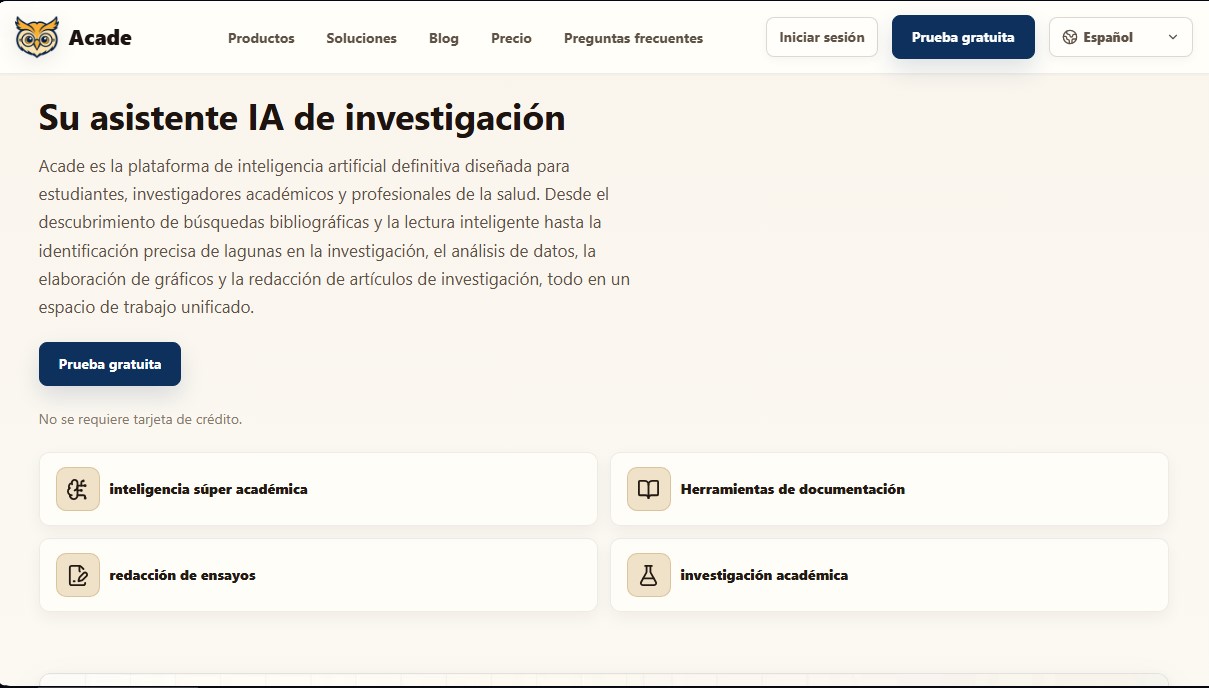Click the heading Su asistente IA de investigación
Viewport: 1209px width, 688px height.
point(302,118)
